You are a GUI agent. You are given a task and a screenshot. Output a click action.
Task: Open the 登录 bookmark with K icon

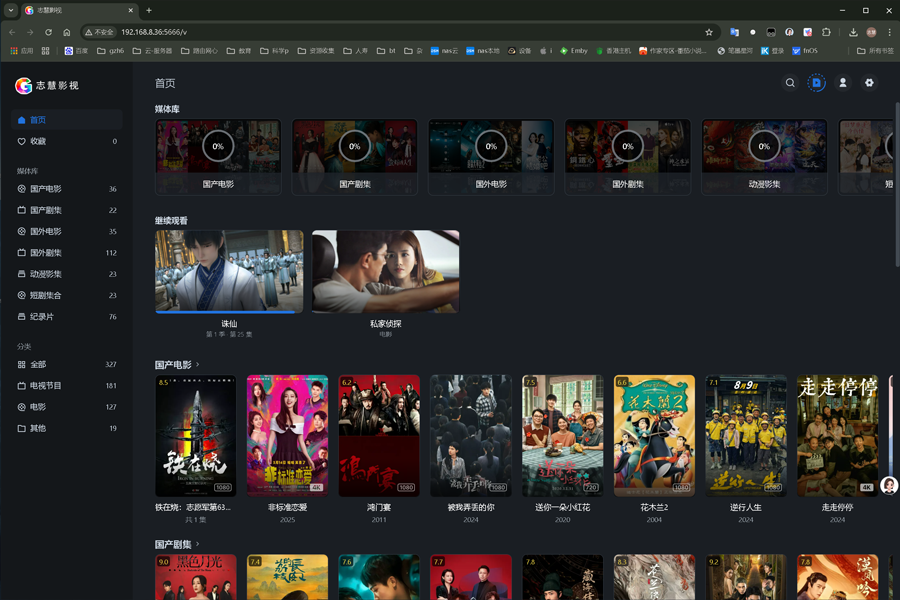773,51
